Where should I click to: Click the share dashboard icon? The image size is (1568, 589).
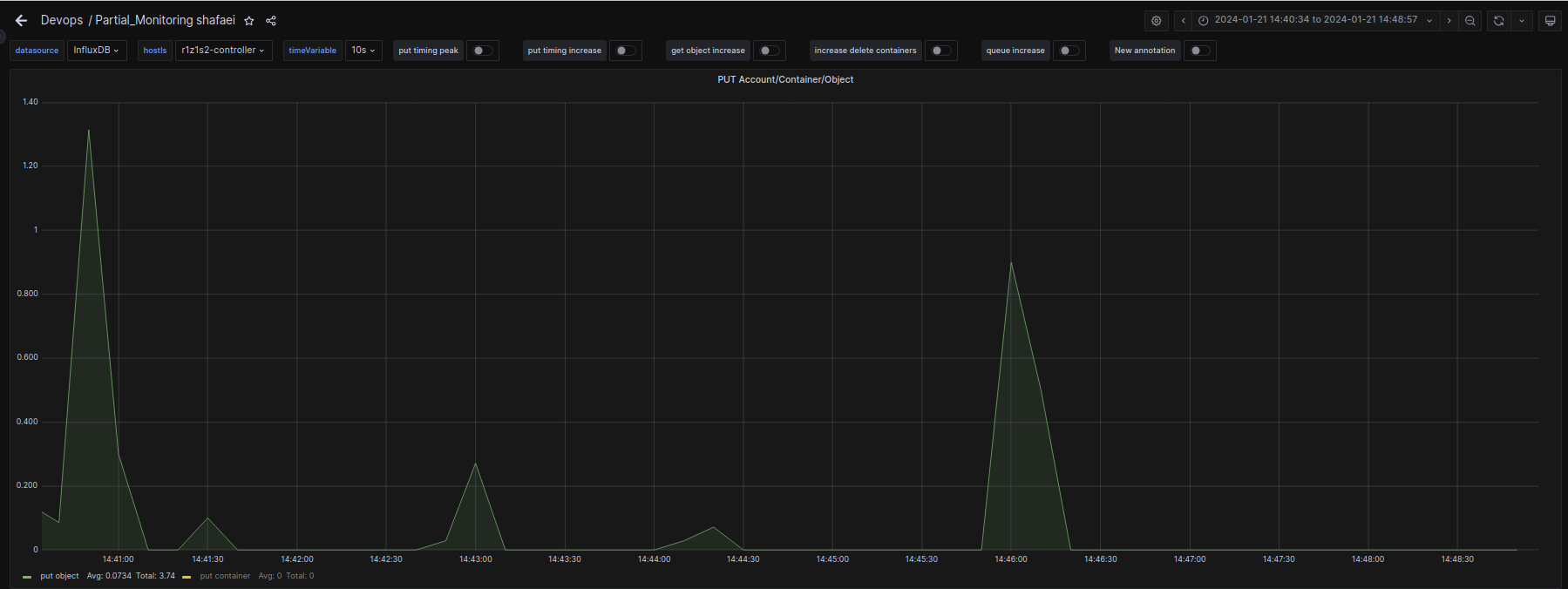coord(271,21)
